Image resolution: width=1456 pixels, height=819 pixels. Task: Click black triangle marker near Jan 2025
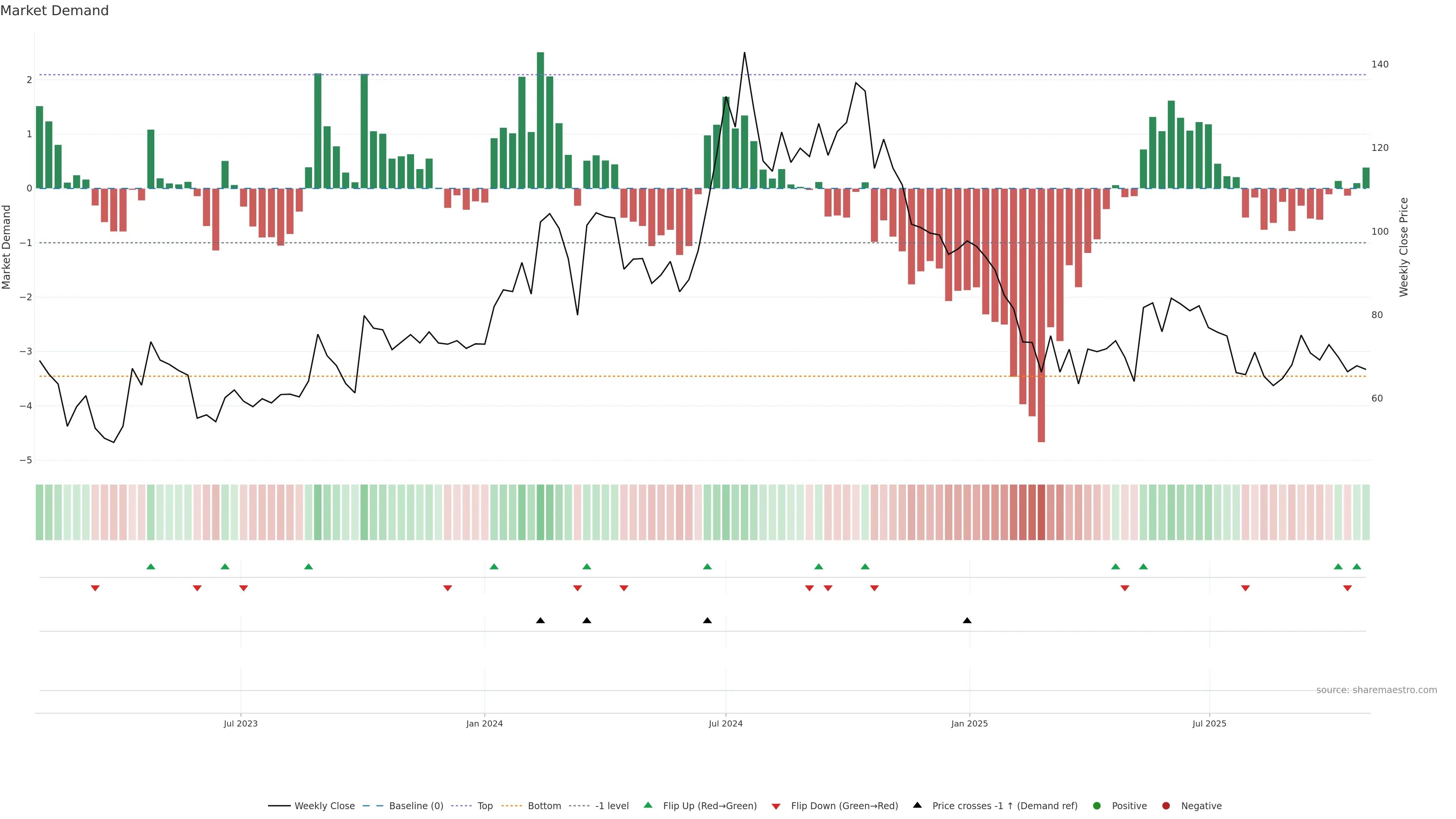pos(967,621)
